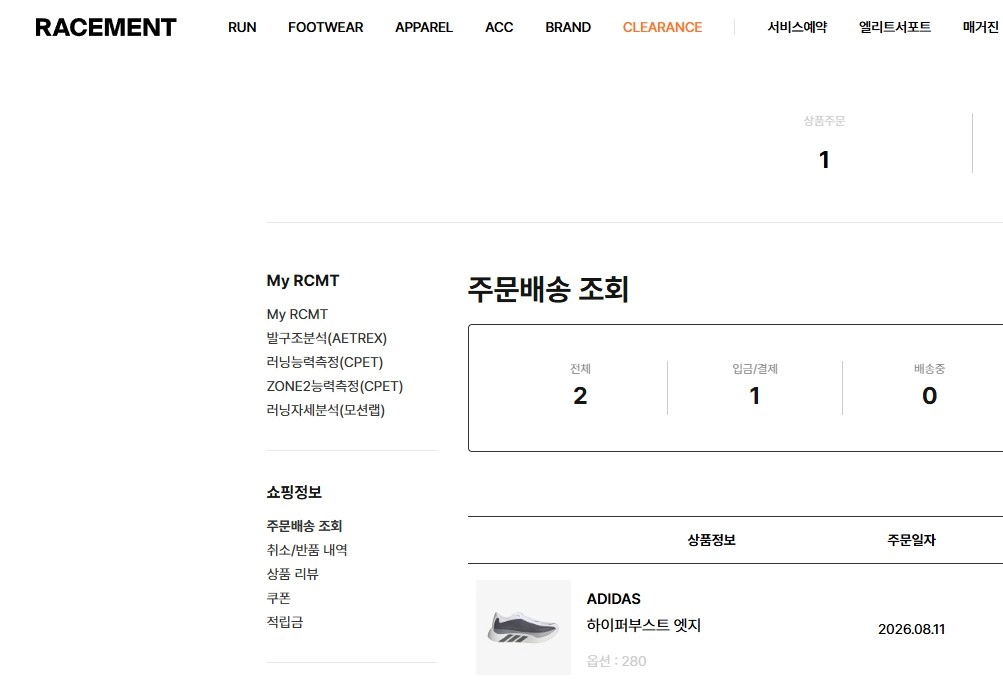Go to the CLEARANCE section
The height and width of the screenshot is (692, 1003).
(662, 28)
